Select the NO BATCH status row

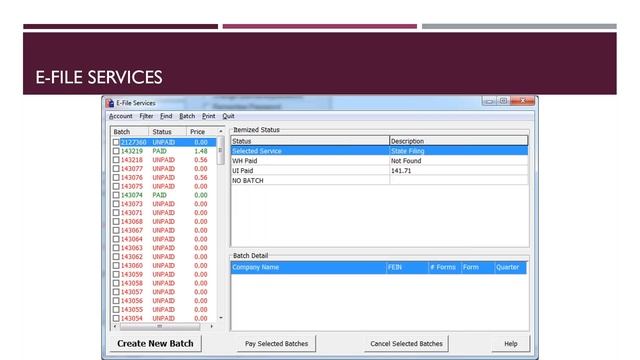379,180
